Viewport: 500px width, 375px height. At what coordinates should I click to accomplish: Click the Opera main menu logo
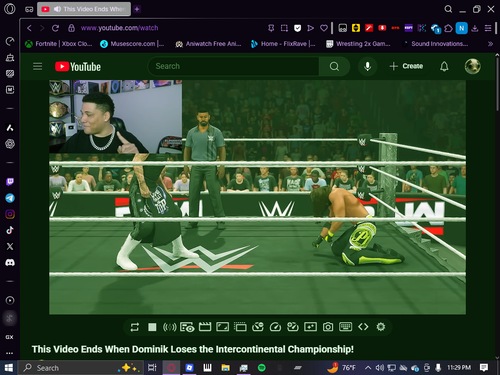(10, 9)
